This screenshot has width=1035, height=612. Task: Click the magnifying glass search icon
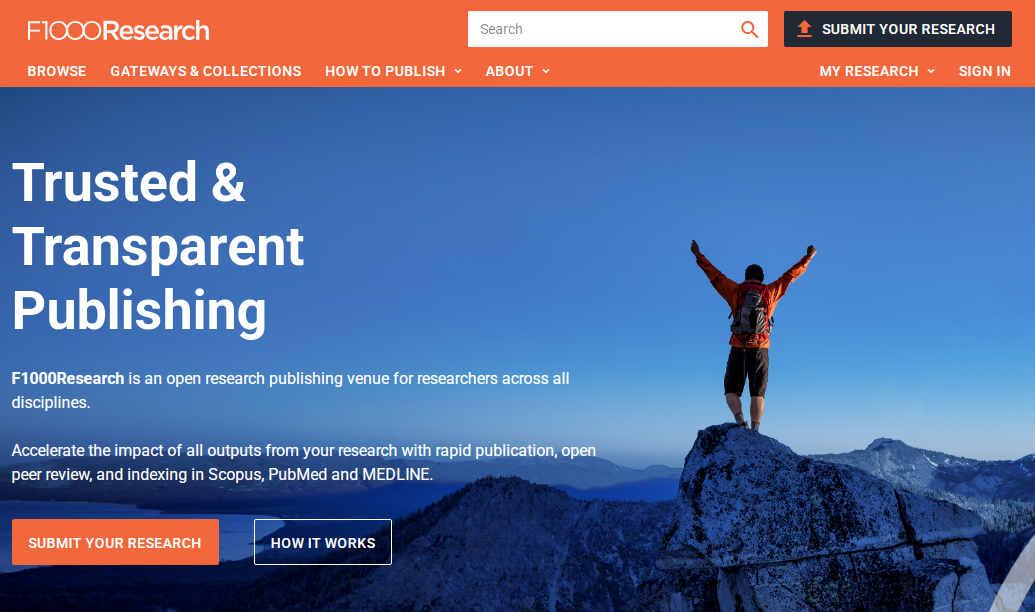coord(749,29)
